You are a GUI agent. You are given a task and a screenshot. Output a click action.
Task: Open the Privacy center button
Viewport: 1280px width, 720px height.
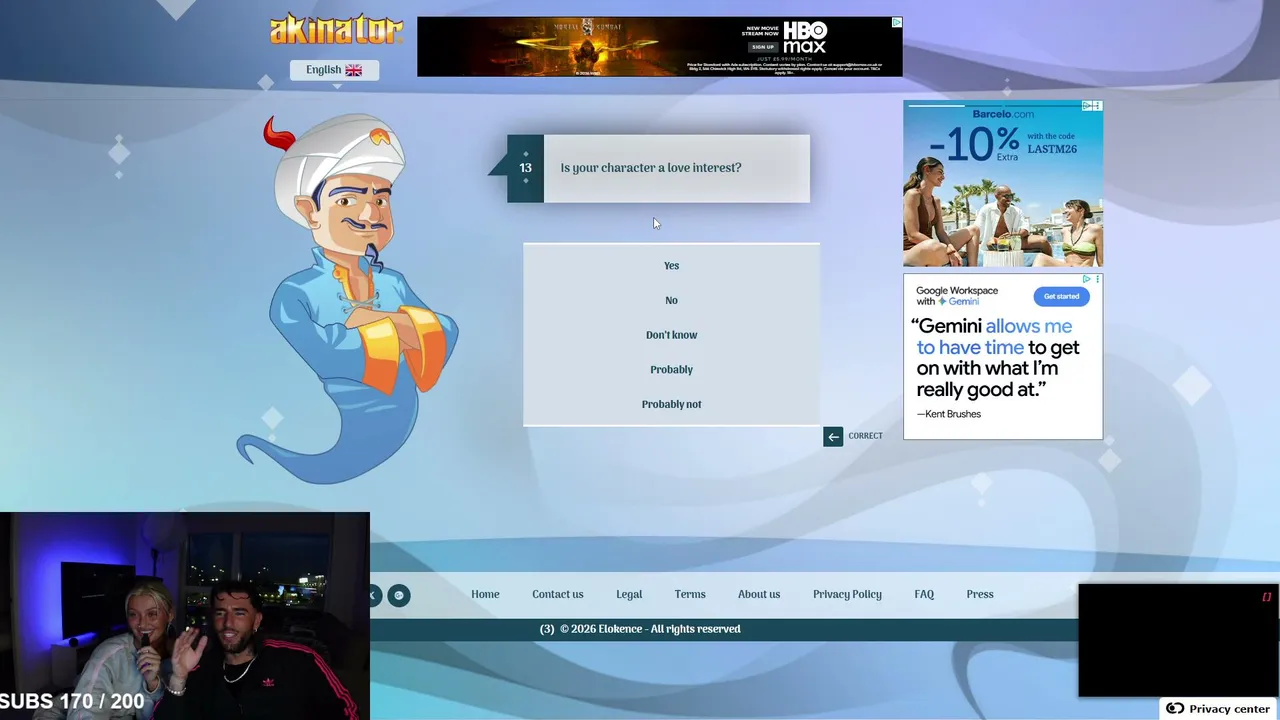[1219, 709]
